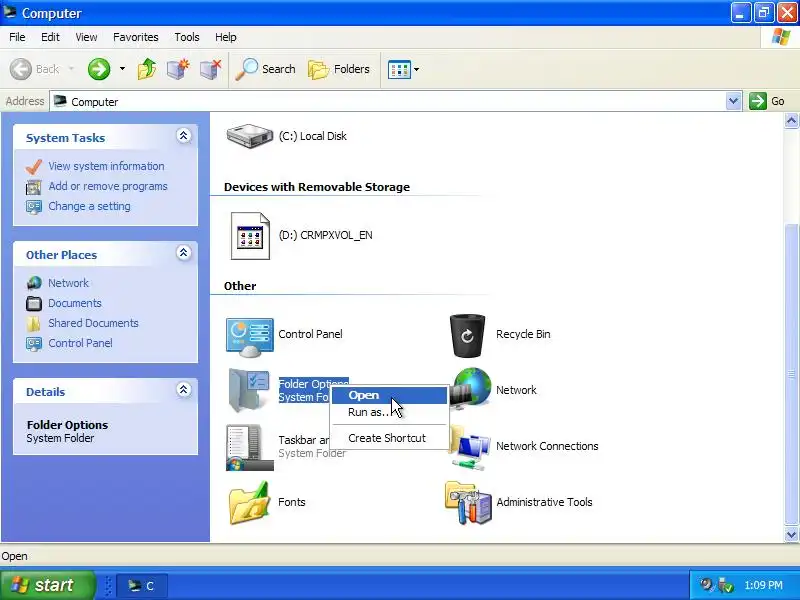Click the green Forward arrow button
The image size is (800, 600).
(99, 69)
